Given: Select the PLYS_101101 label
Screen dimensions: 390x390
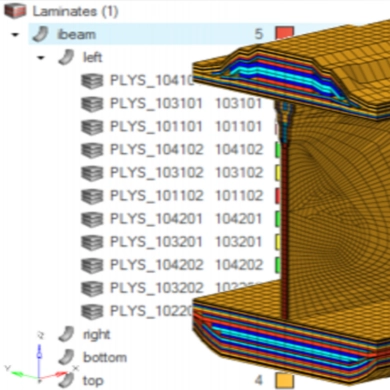Looking at the screenshot, I should coord(156,127).
